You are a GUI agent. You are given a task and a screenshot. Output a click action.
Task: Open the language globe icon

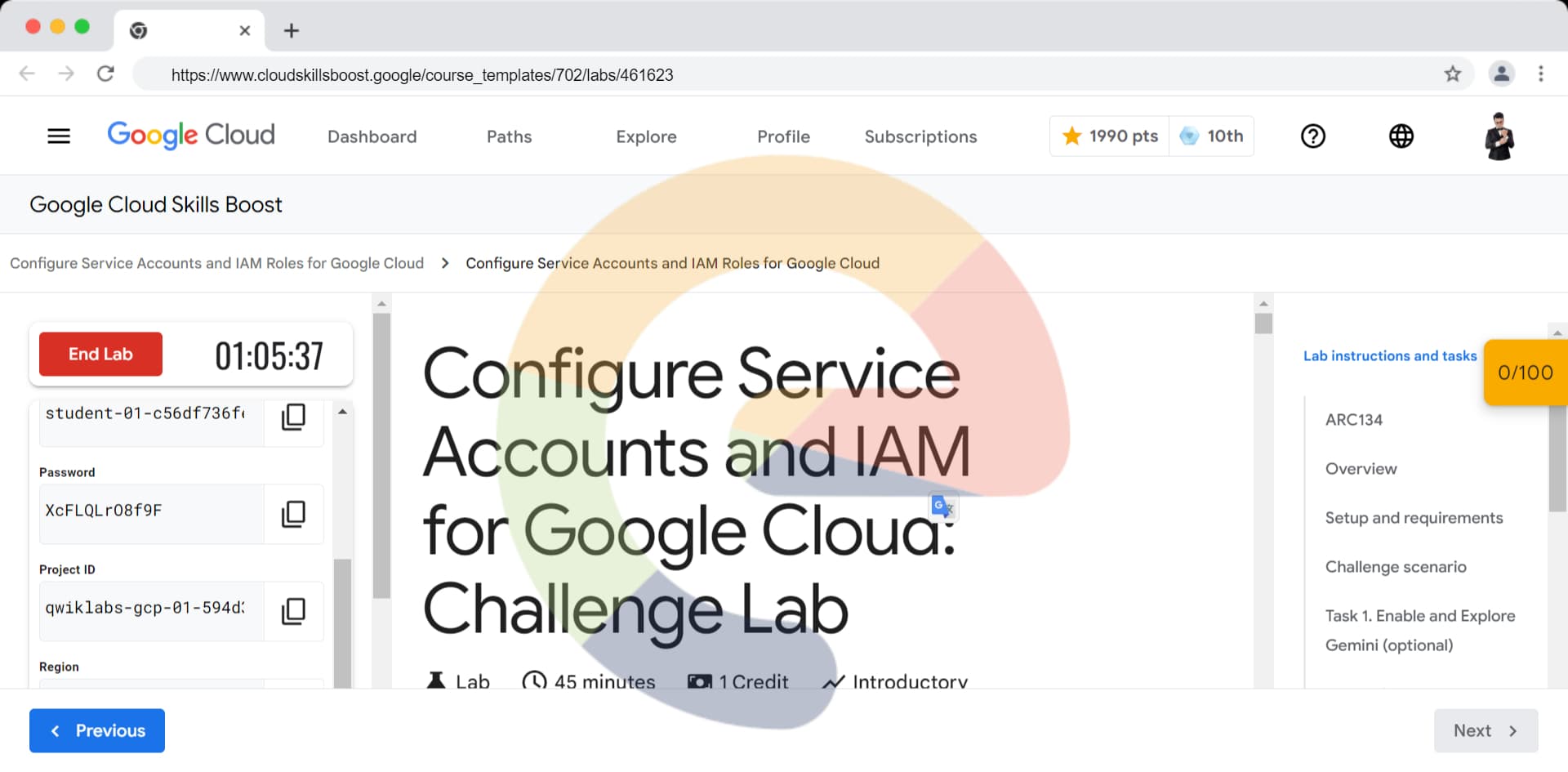coord(1401,136)
